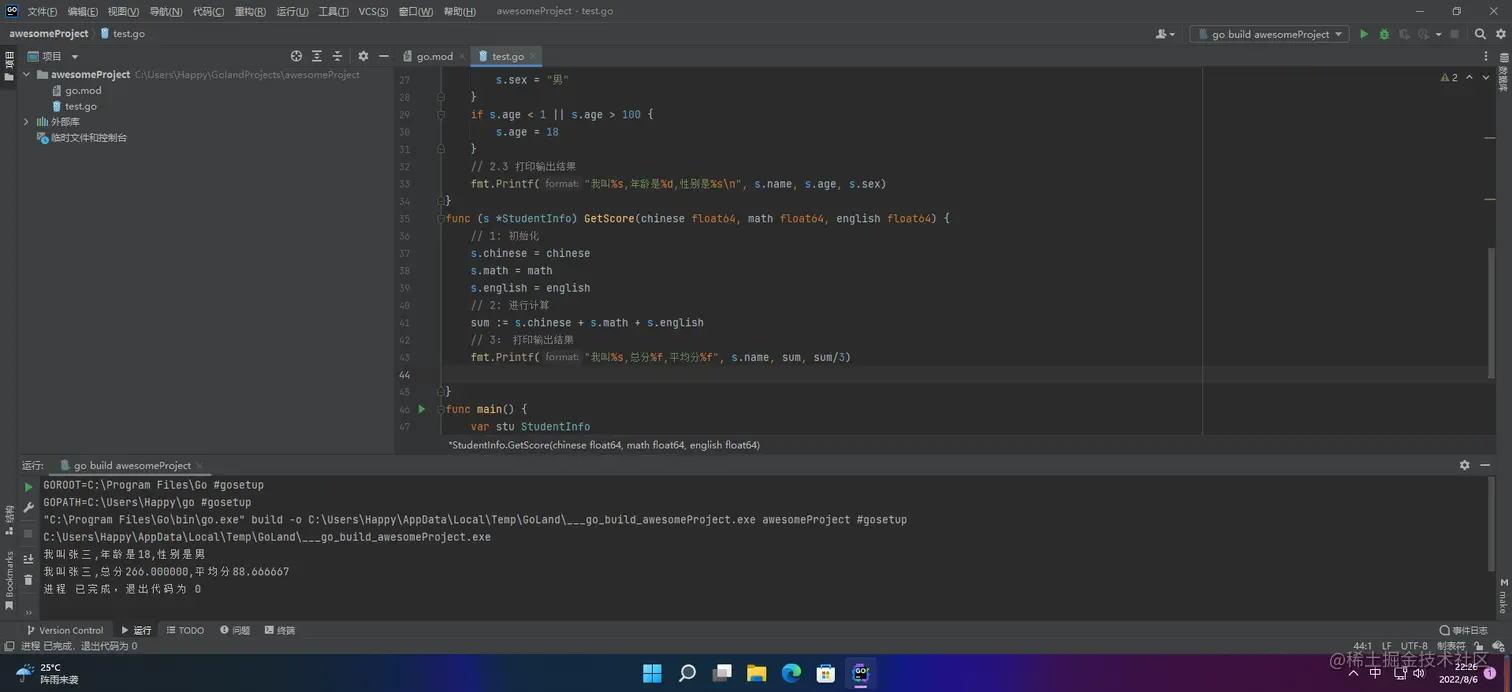
Task: Rerun program in Run panel
Action: pyautogui.click(x=28, y=487)
